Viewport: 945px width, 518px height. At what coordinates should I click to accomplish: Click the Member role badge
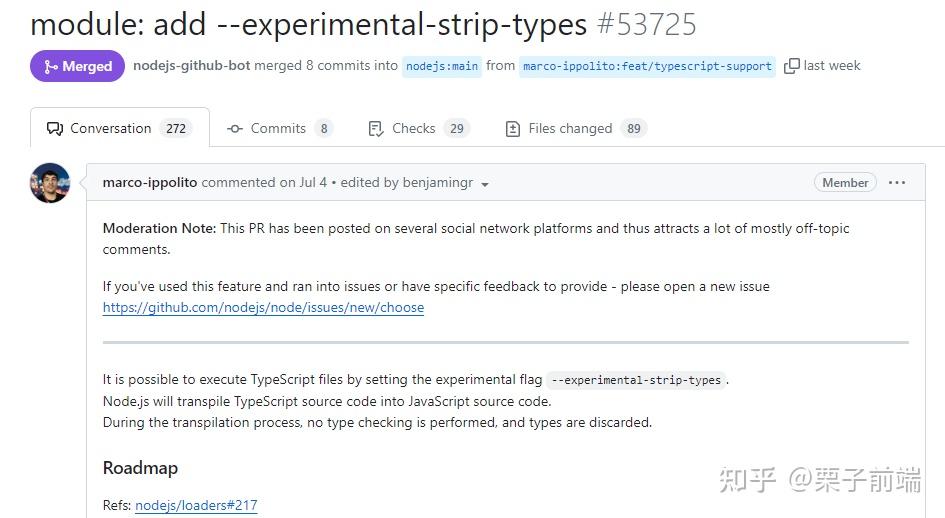[845, 183]
